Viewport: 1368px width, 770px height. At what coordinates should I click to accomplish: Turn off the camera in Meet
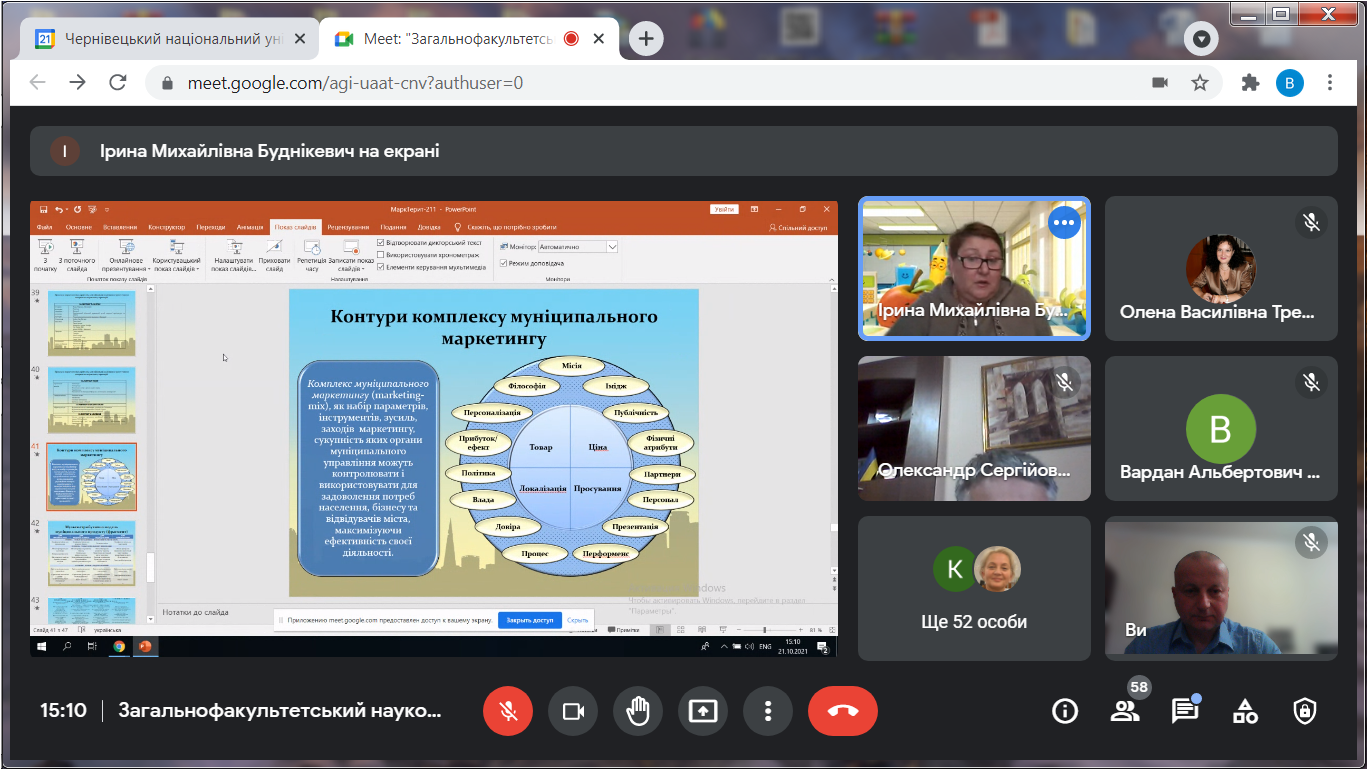click(573, 711)
